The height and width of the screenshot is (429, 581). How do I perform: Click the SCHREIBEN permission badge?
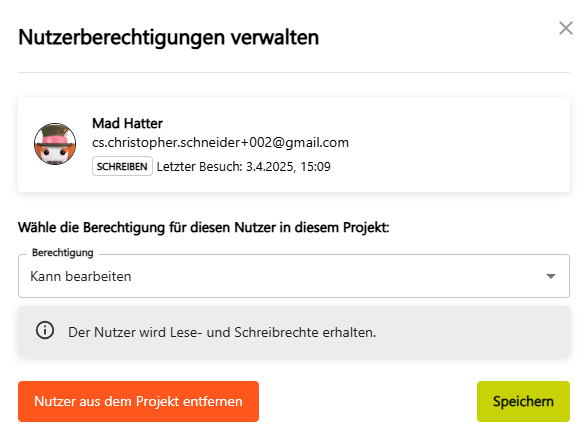pos(122,166)
